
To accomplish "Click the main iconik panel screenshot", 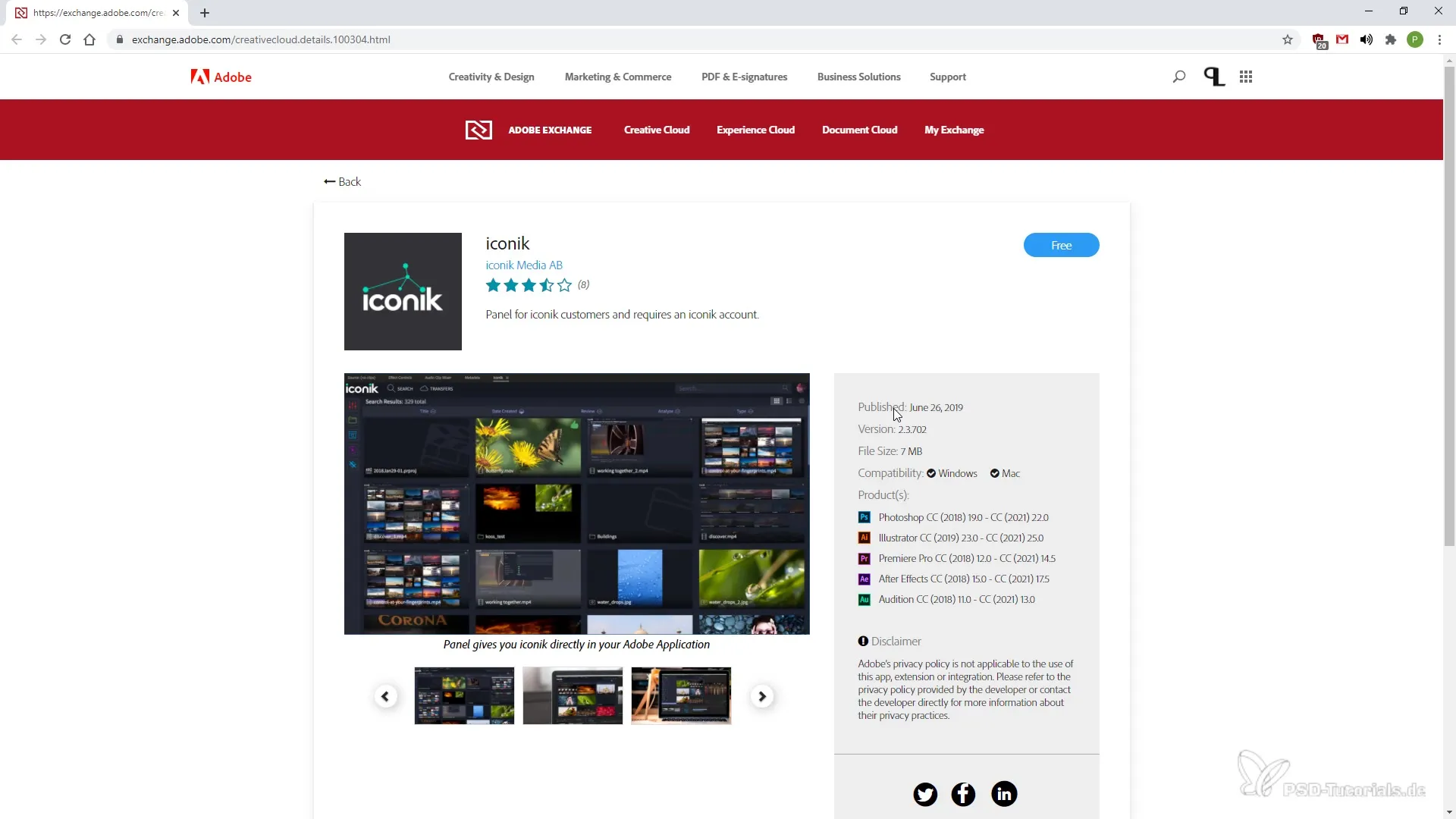I will click(x=577, y=504).
